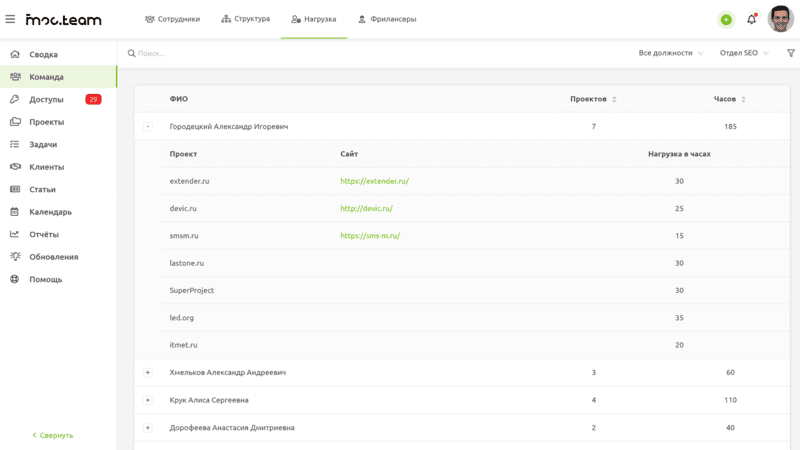The width and height of the screenshot is (800, 450).
Task: Click the Задачи list icon
Action: click(15, 144)
